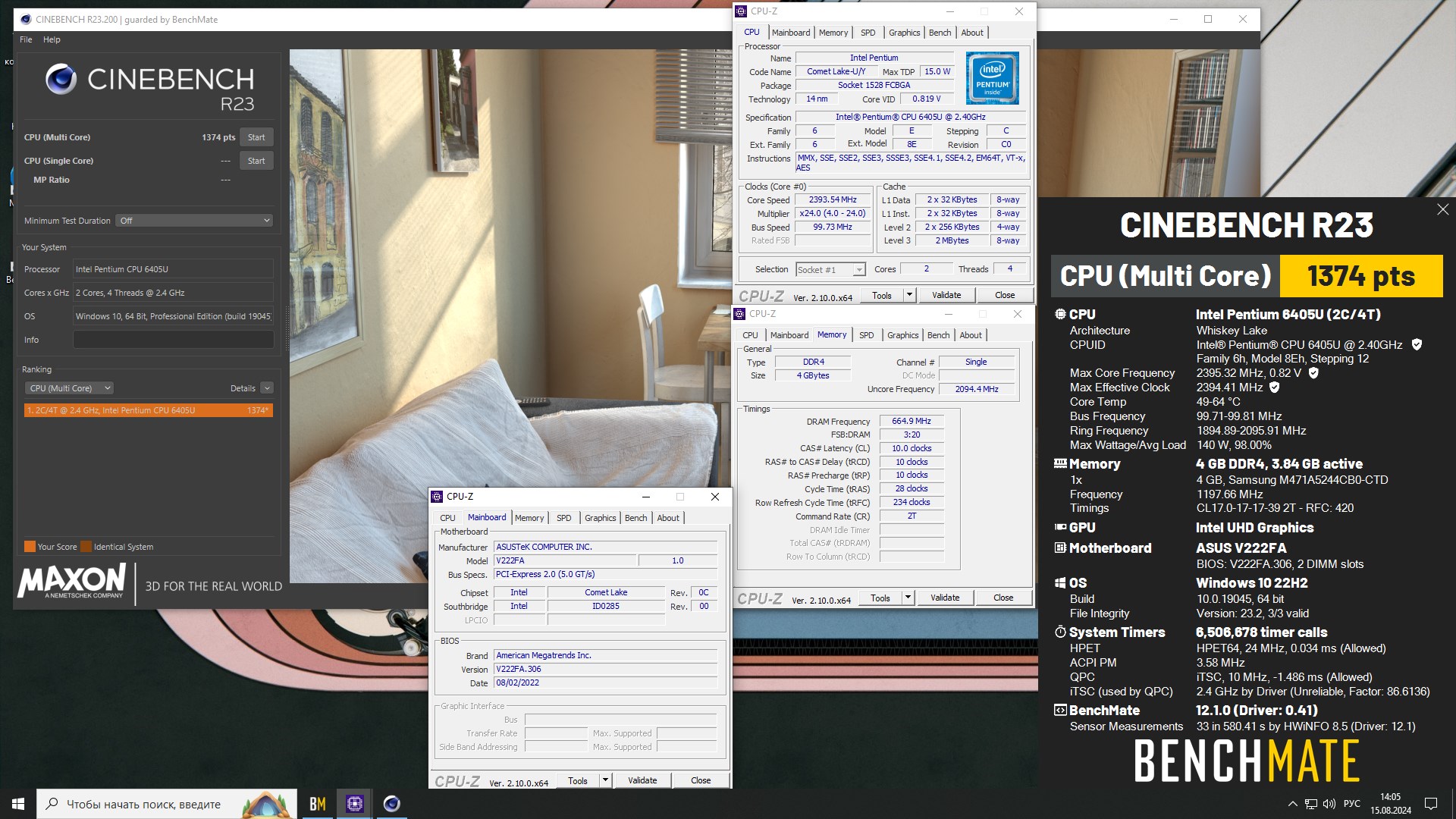Click the Identical System legend swatch

86,547
